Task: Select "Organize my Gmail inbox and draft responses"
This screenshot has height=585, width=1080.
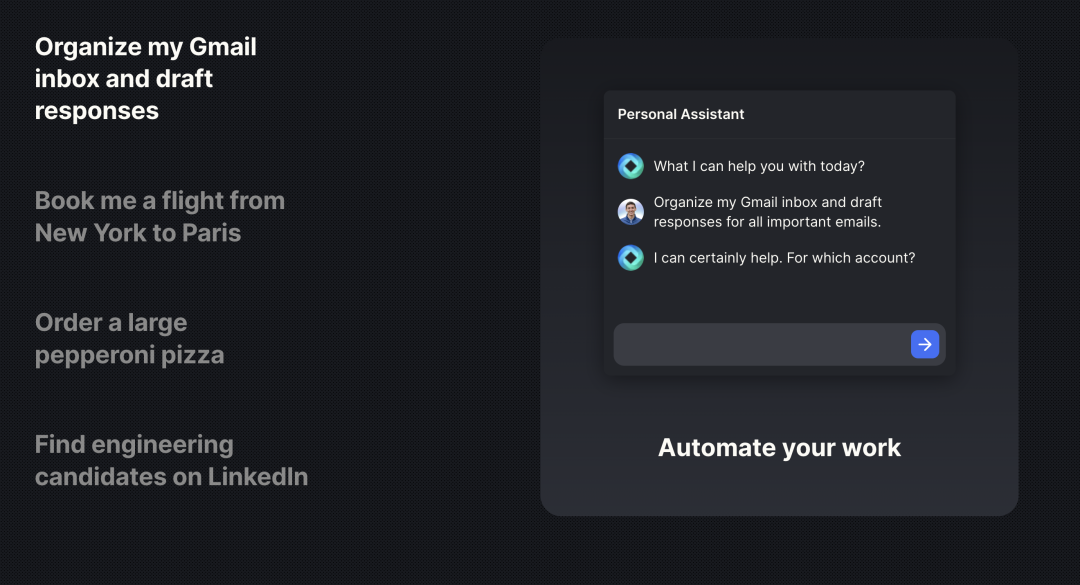Action: pos(145,79)
